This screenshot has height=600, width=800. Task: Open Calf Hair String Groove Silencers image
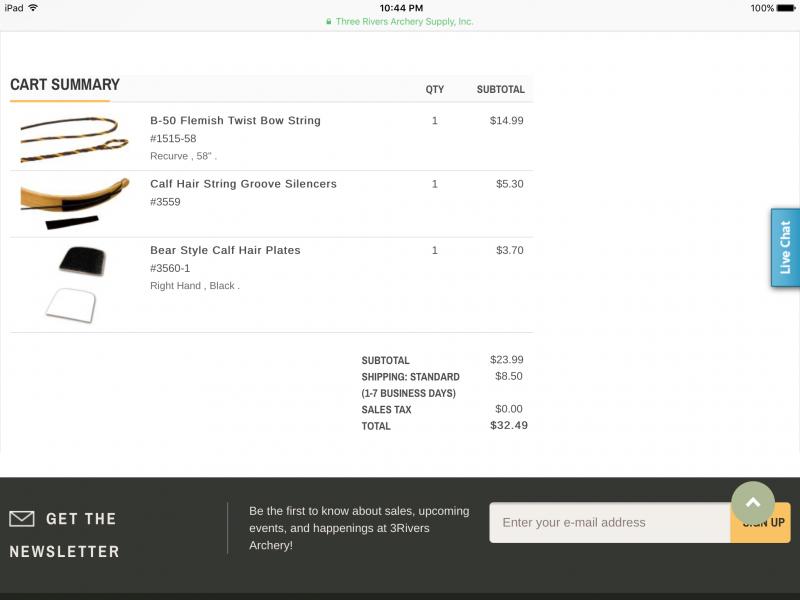tap(74, 203)
